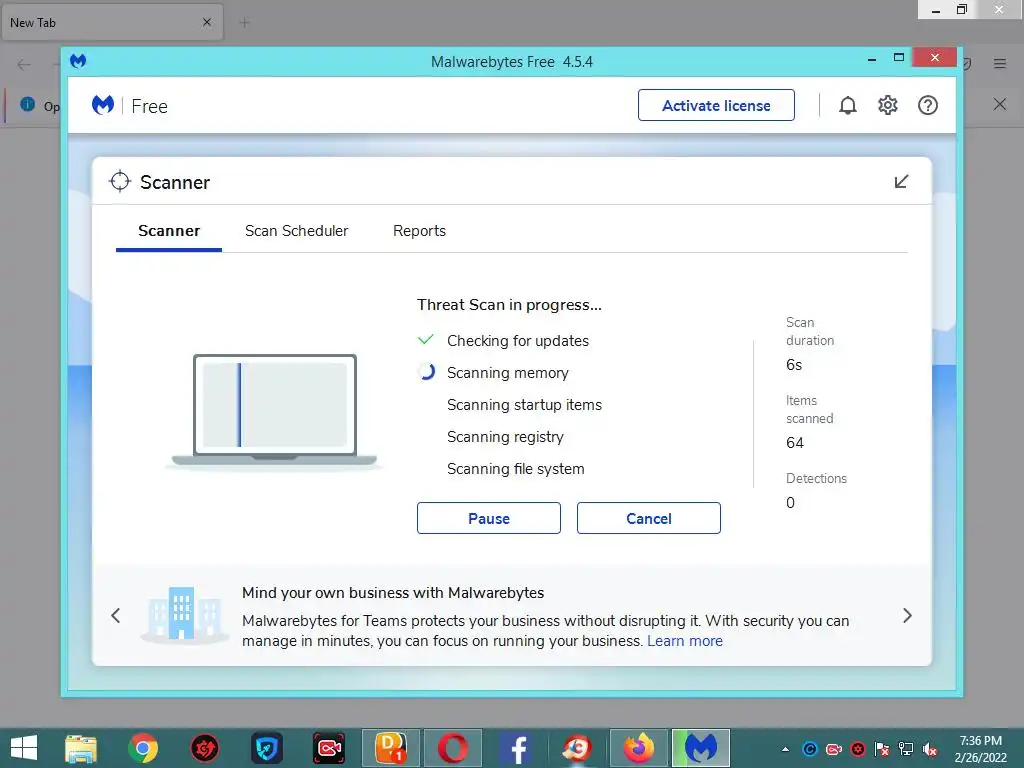Close the New Tab browser tab

(207, 22)
